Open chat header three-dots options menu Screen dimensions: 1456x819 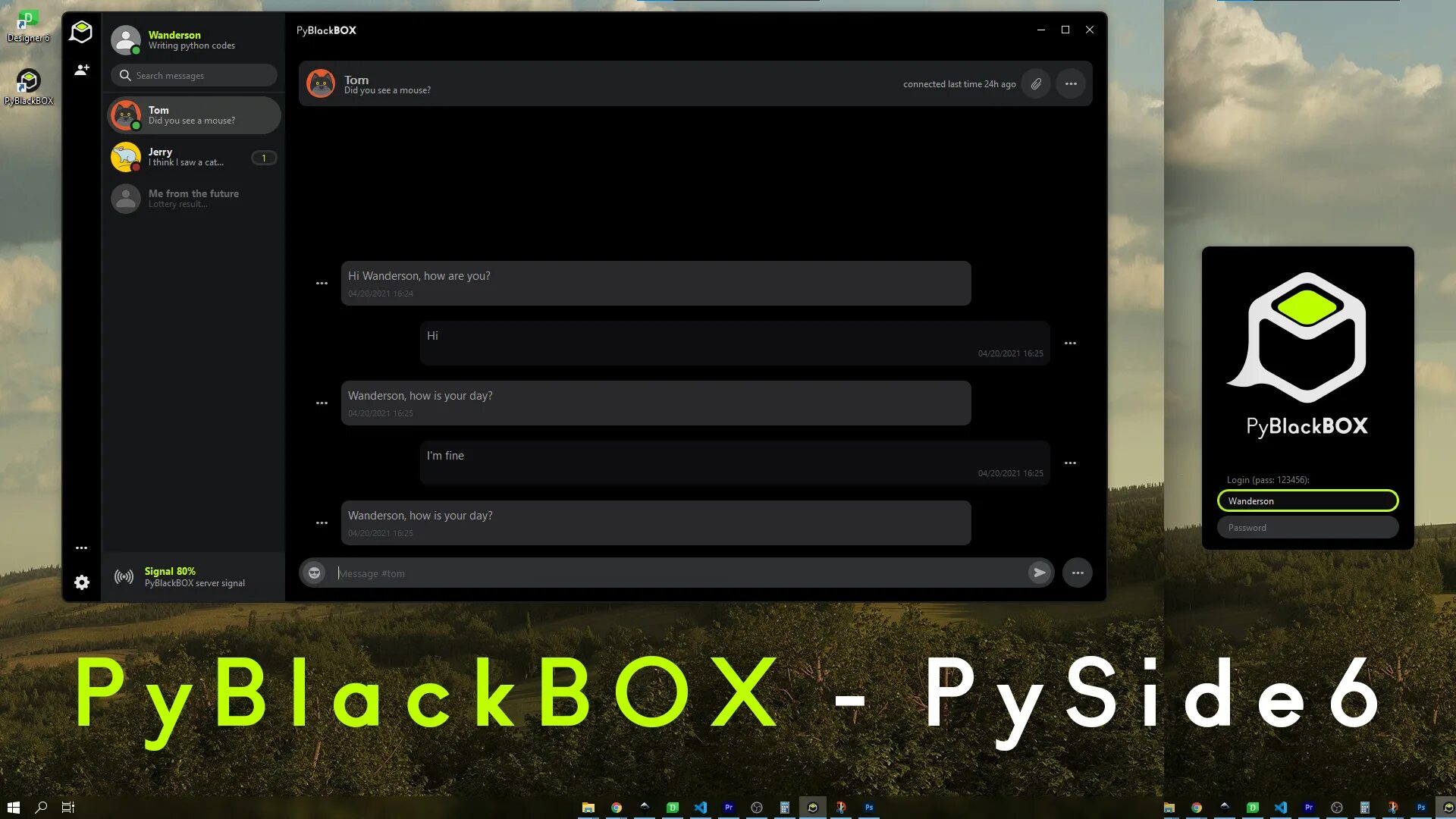[1071, 84]
